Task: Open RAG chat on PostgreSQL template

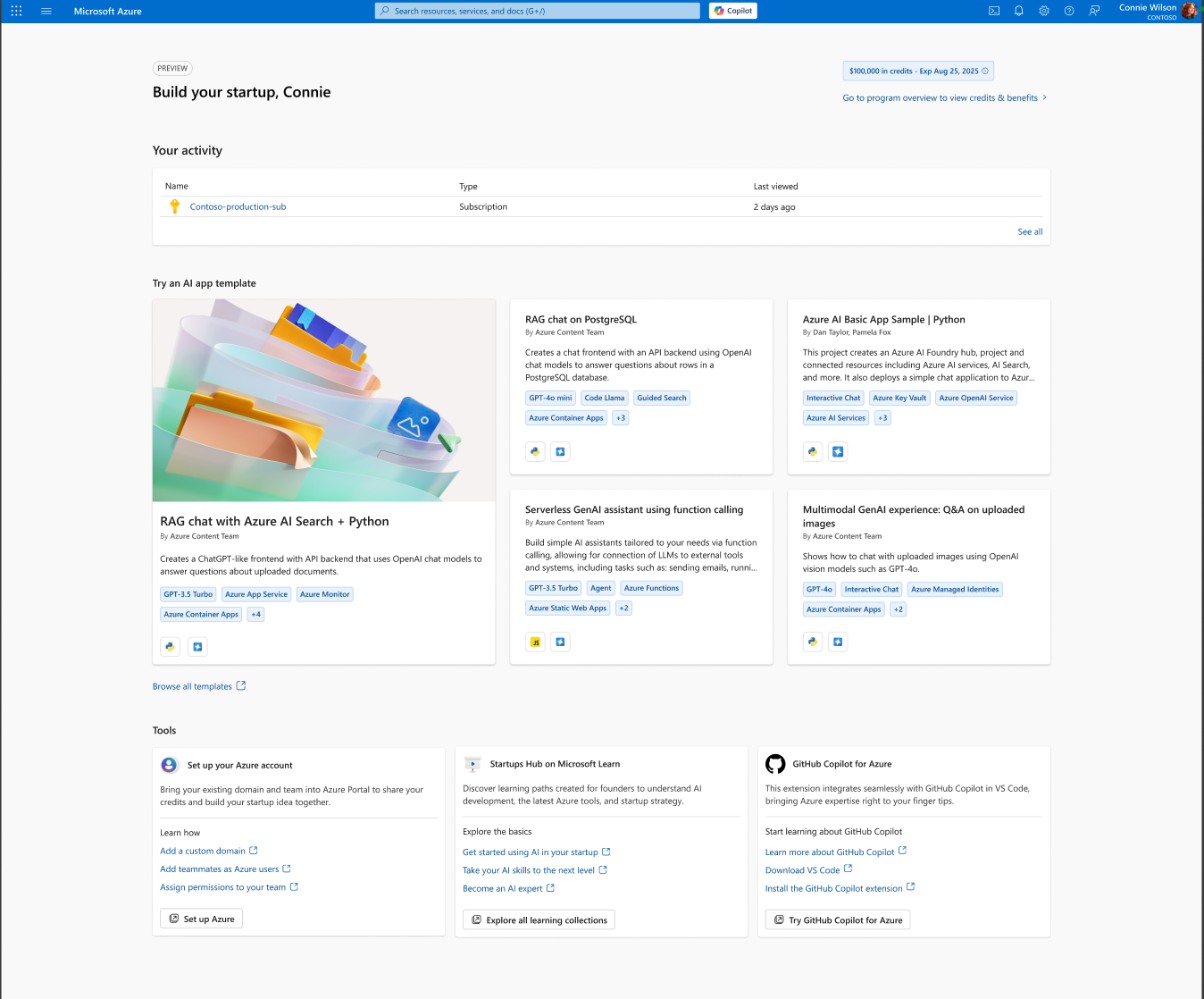Action: [x=581, y=320]
